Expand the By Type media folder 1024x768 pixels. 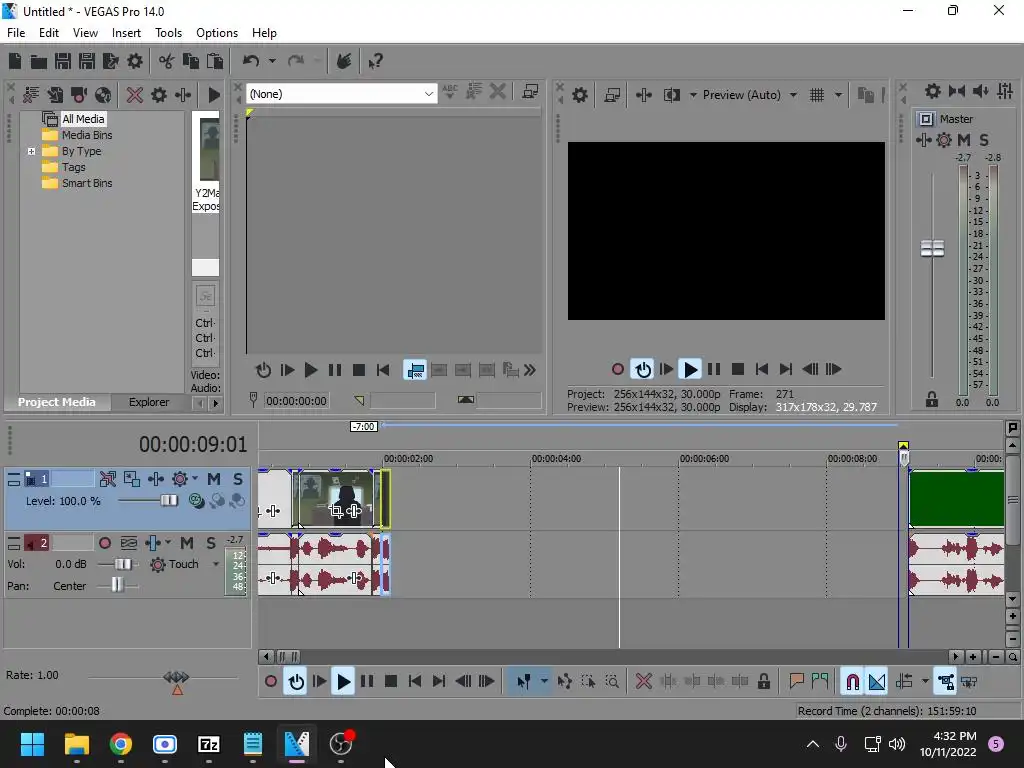coord(31,152)
